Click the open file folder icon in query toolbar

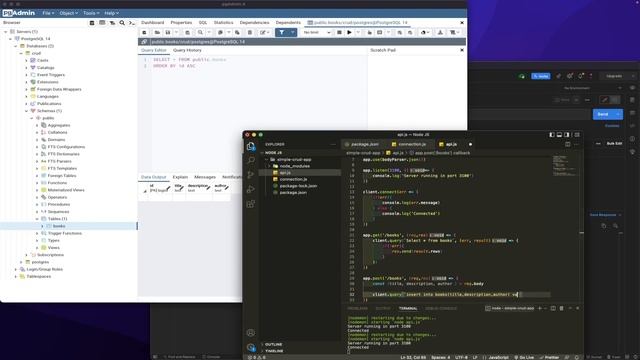point(157,33)
